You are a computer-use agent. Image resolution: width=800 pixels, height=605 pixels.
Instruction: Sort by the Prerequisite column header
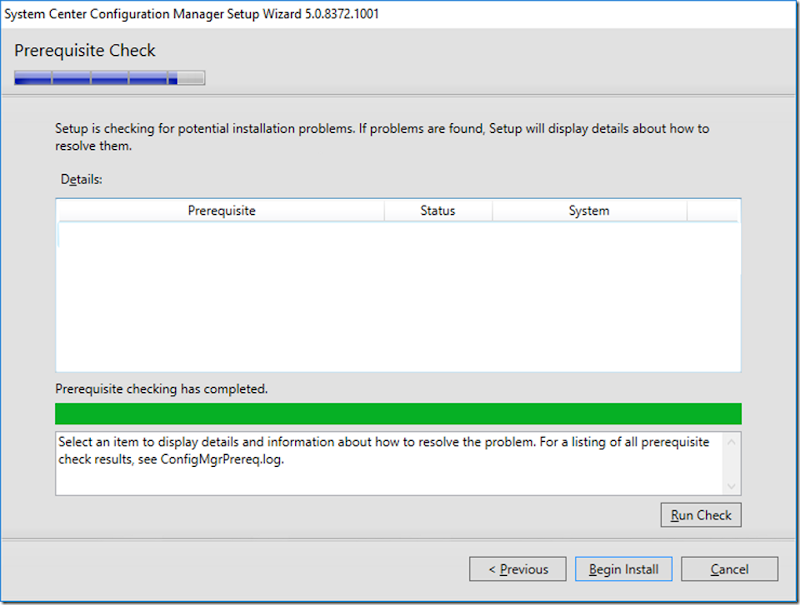(x=221, y=211)
